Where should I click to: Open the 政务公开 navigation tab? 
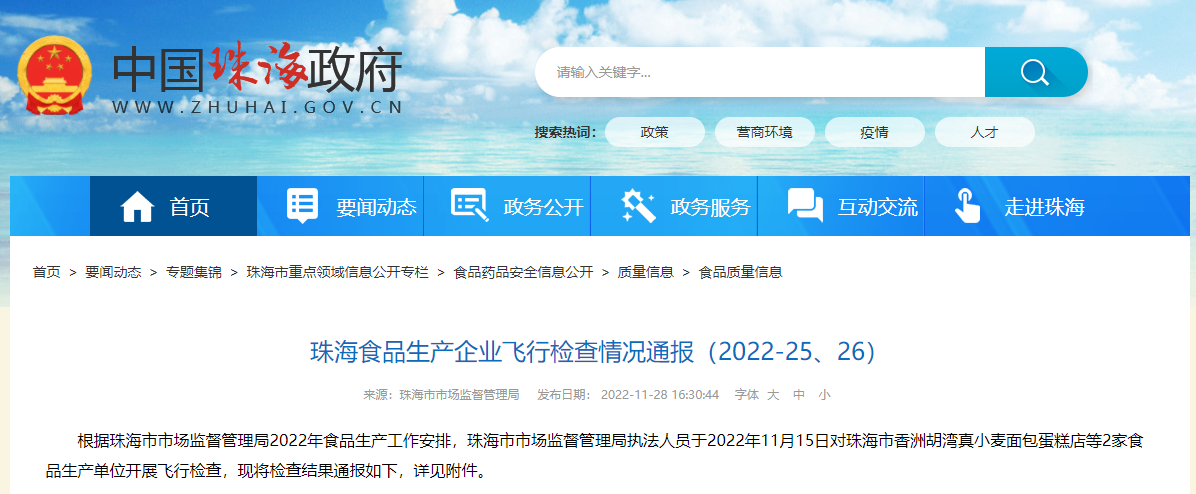coord(507,206)
